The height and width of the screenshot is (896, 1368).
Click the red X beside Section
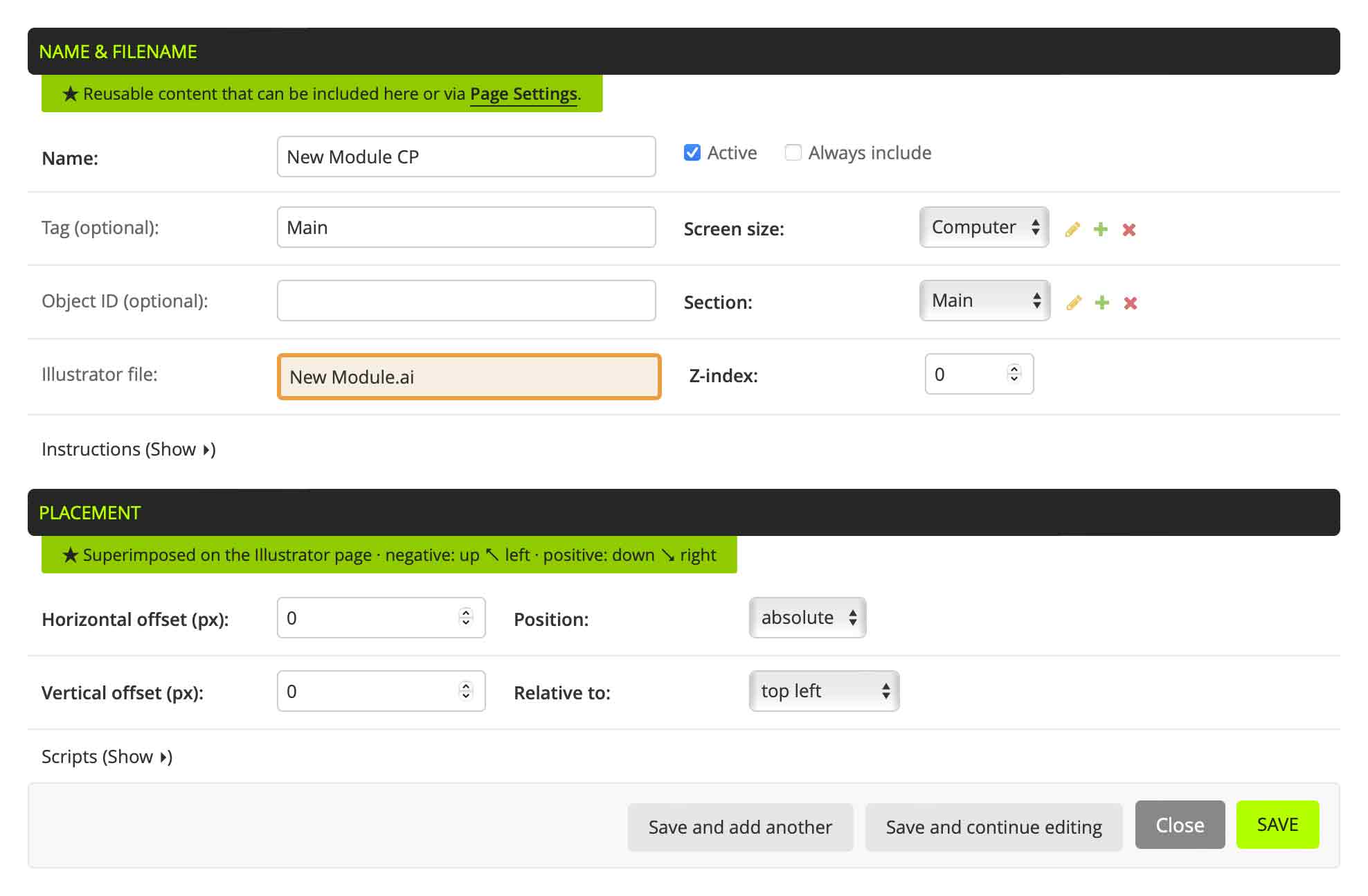click(1131, 303)
